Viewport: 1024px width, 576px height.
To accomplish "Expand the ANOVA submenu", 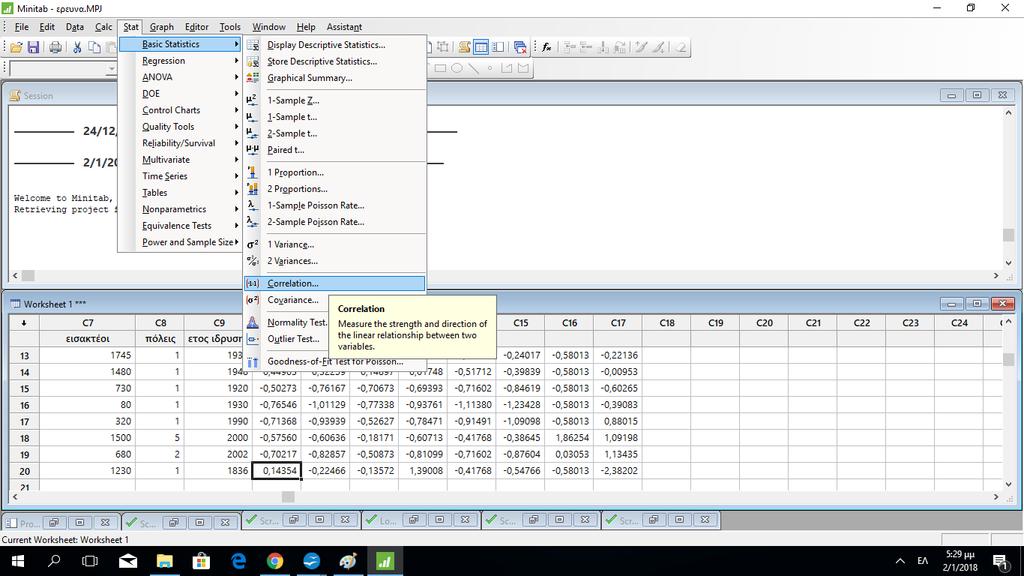I will (180, 77).
